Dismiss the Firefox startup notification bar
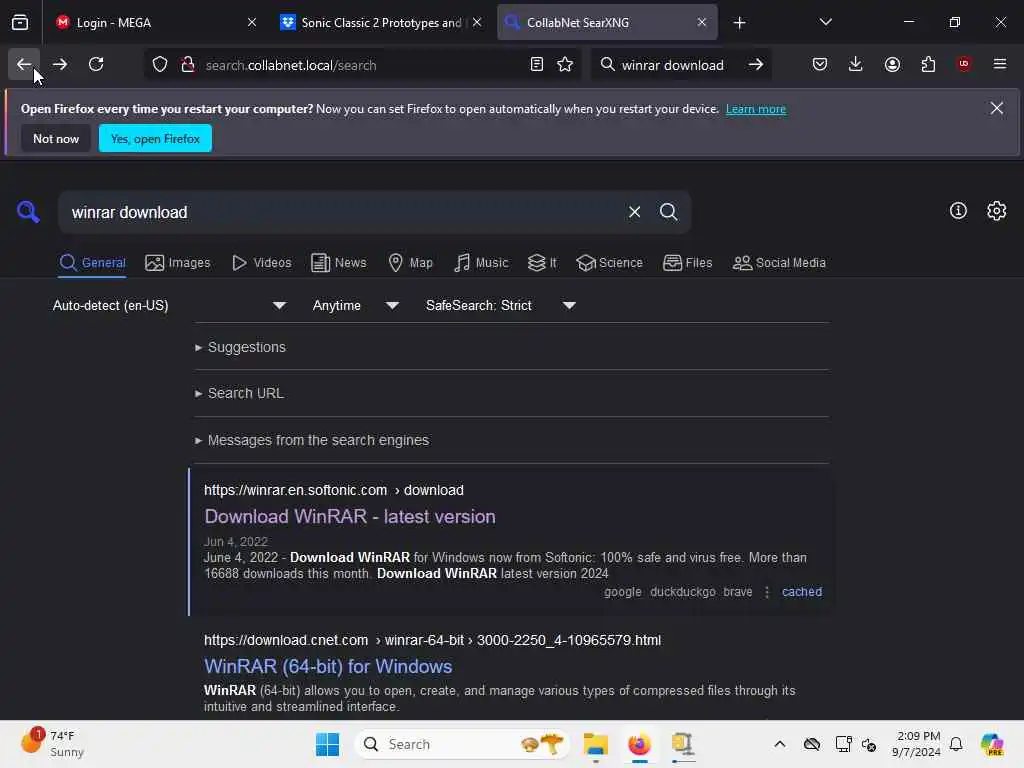 [x=997, y=108]
